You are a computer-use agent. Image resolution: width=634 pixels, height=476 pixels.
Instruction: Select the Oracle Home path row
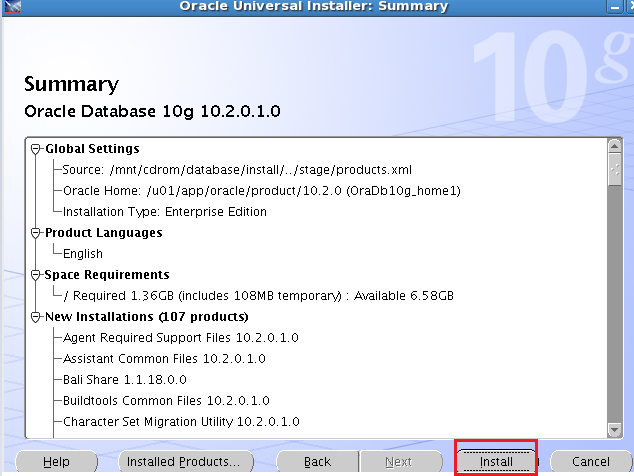(x=262, y=190)
